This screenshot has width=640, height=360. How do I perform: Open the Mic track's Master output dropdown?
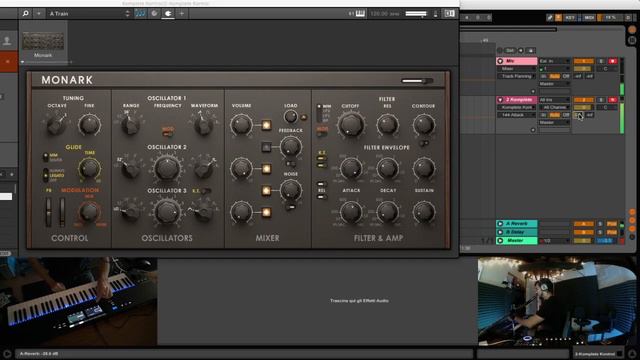554,84
